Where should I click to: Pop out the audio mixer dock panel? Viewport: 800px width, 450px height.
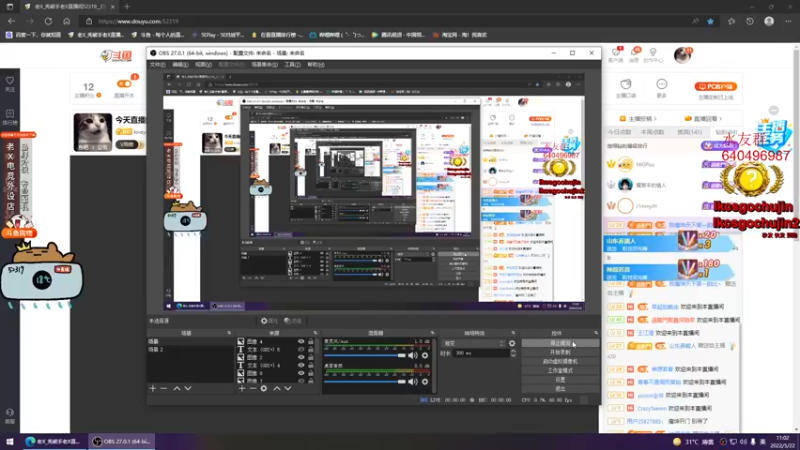click(x=432, y=333)
